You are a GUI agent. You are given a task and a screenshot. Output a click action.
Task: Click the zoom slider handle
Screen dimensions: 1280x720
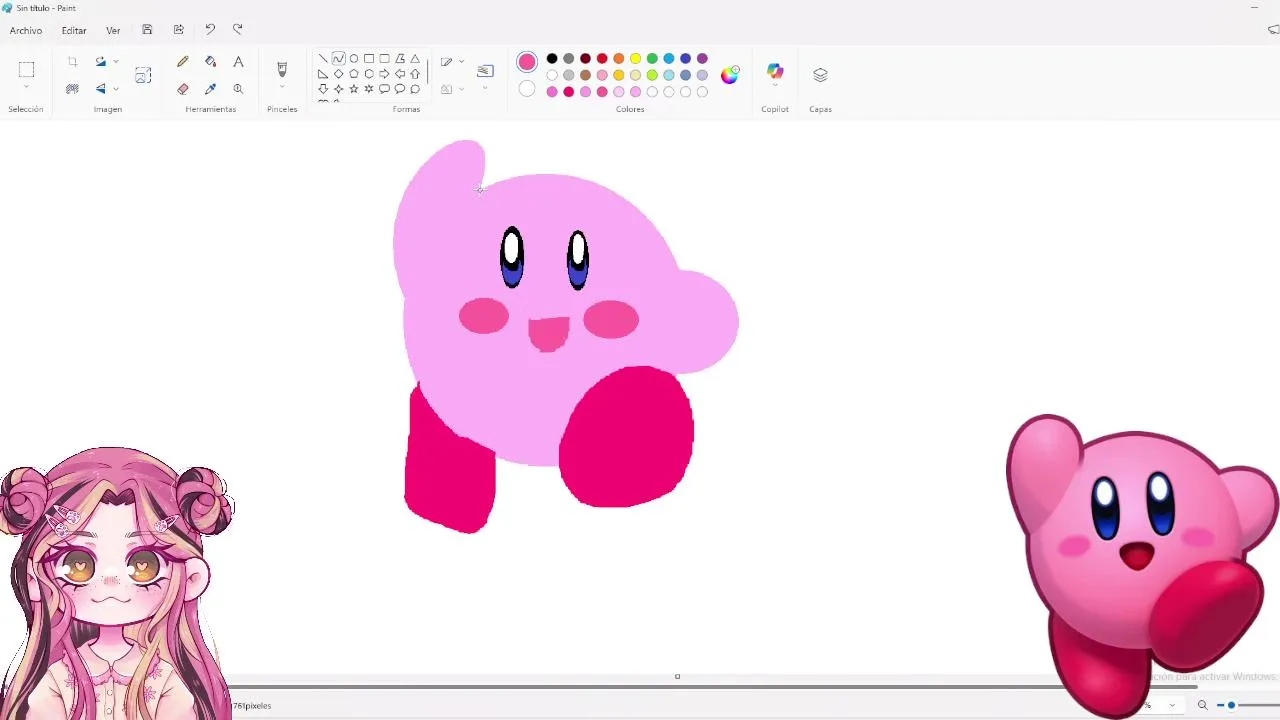(x=1231, y=705)
